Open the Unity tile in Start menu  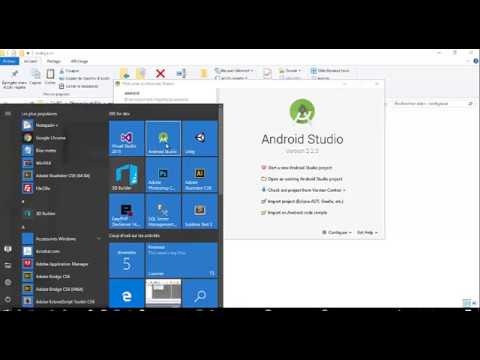200,138
